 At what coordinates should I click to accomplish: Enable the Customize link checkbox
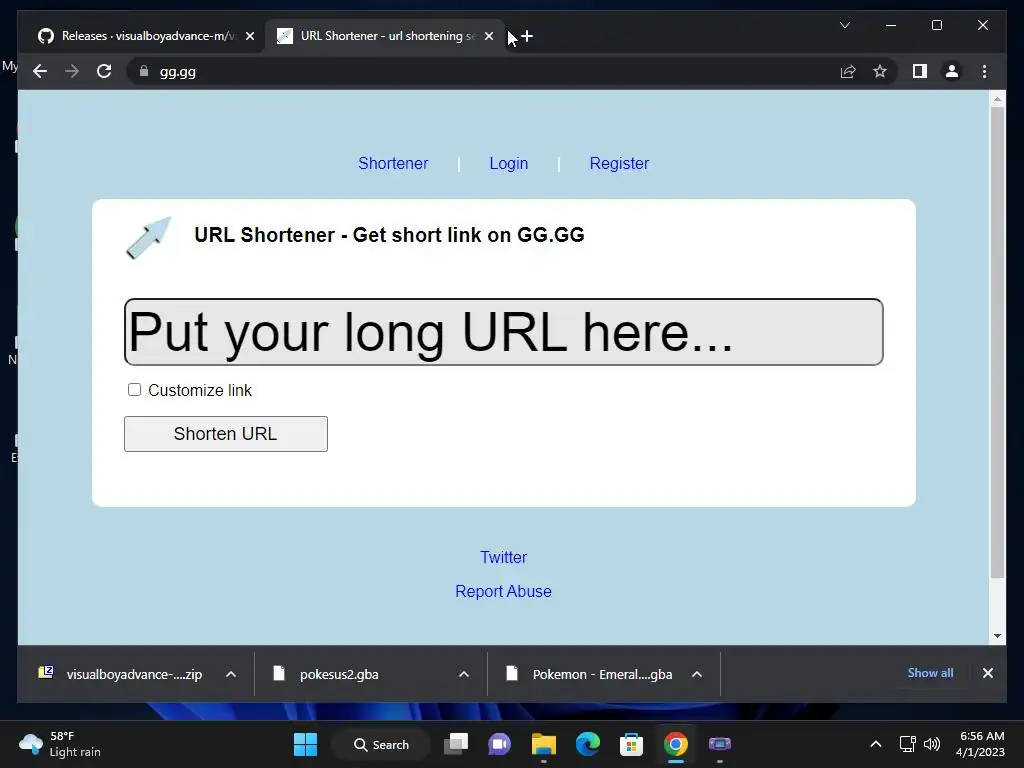[x=134, y=390]
